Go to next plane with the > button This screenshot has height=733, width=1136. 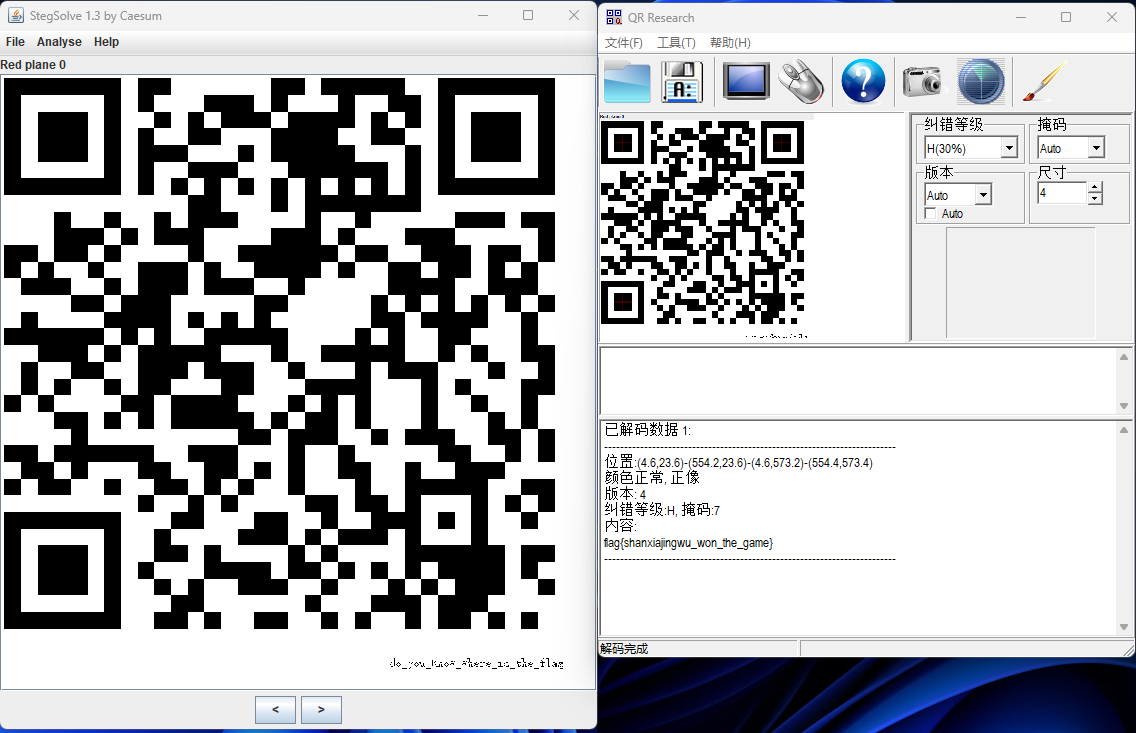[x=321, y=710]
